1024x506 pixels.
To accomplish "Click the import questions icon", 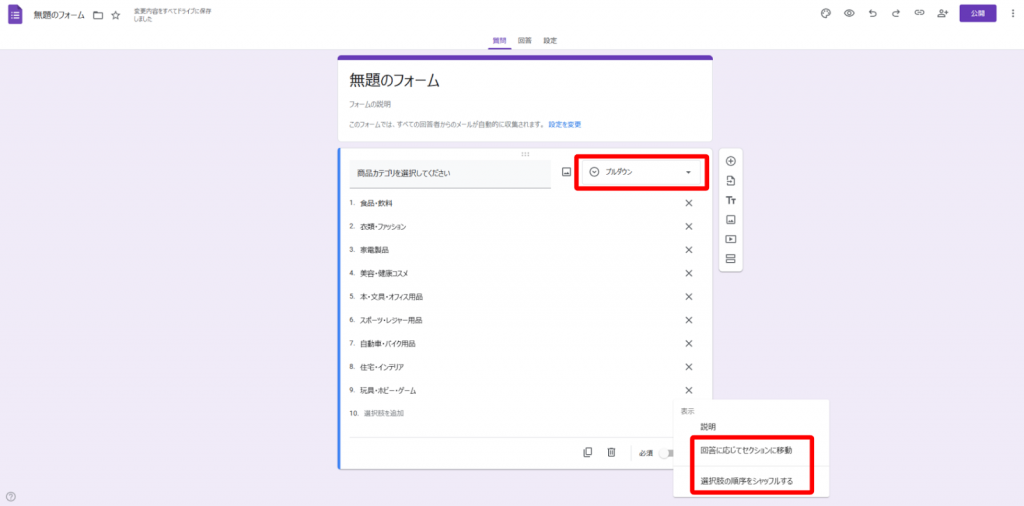I will tap(730, 181).
